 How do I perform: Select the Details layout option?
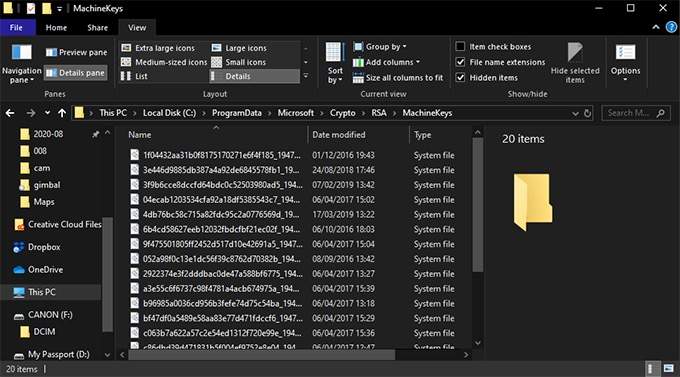point(255,76)
